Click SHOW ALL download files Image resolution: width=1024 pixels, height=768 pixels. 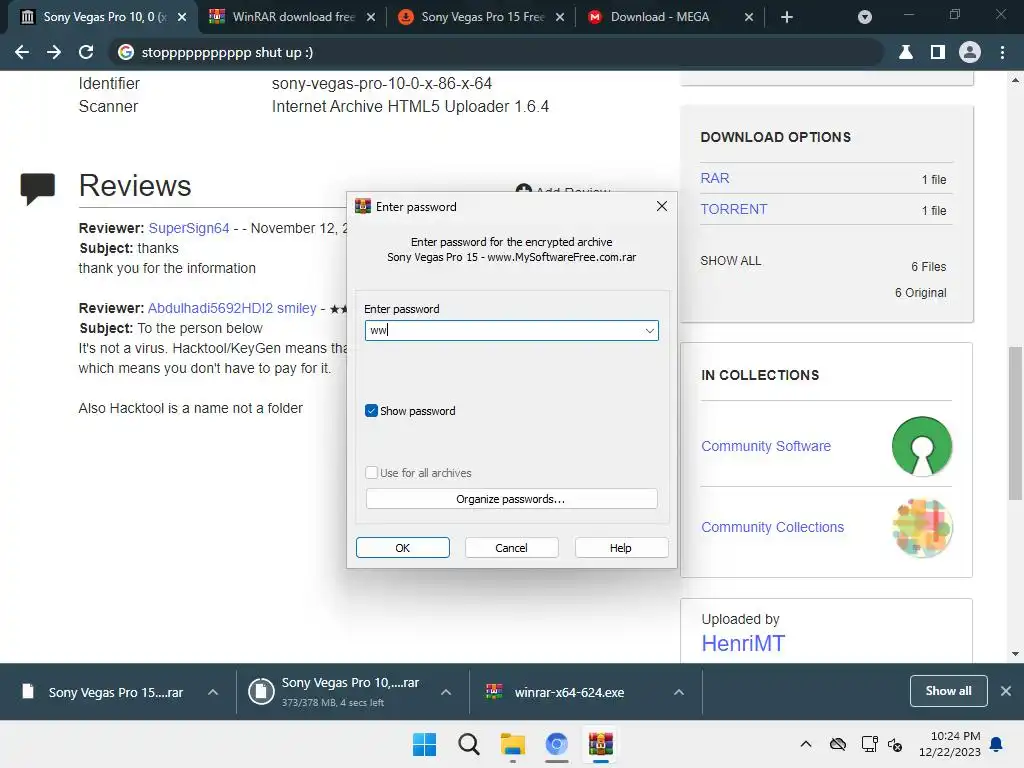731,261
